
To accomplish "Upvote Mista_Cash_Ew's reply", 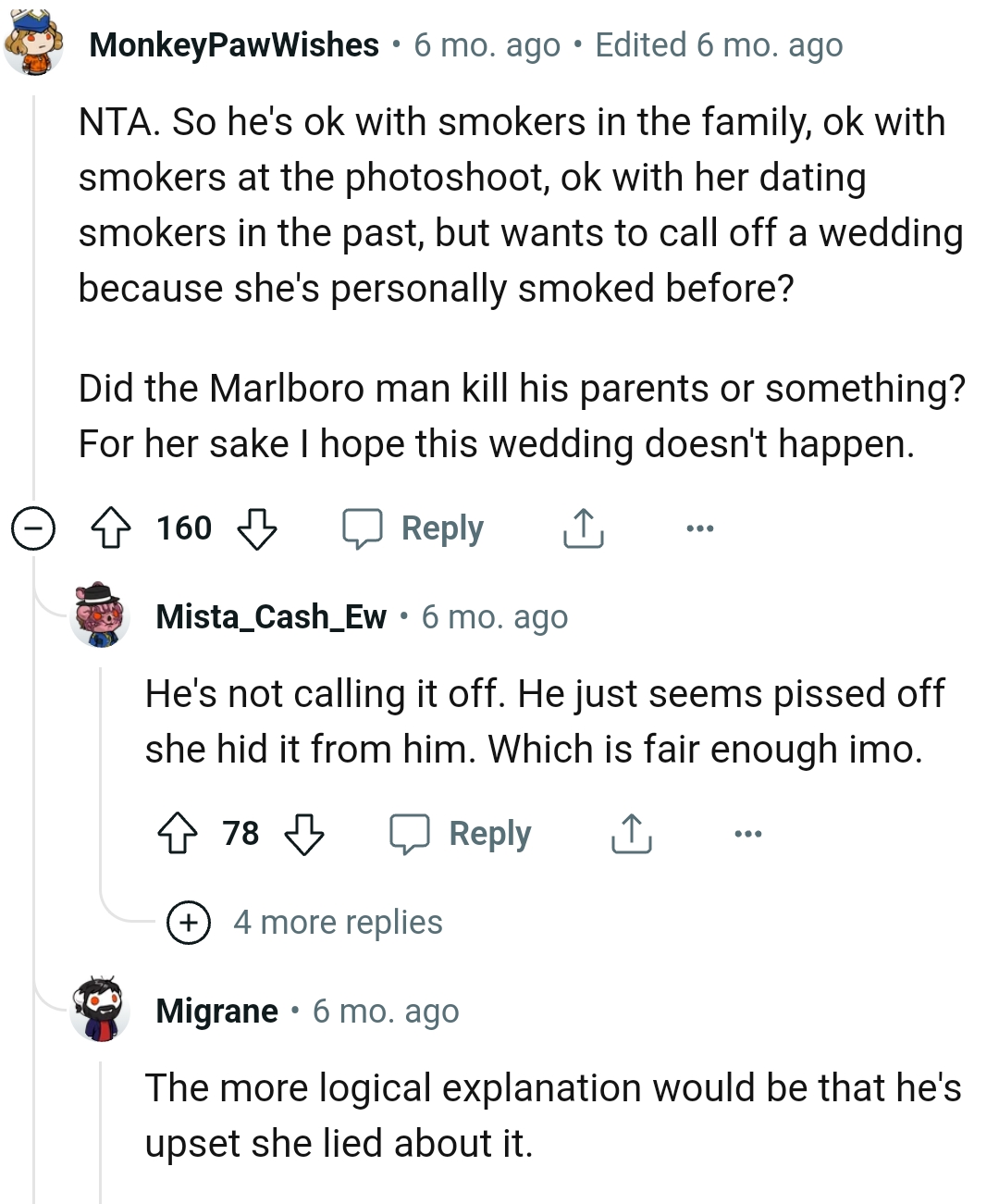I will 183,833.
